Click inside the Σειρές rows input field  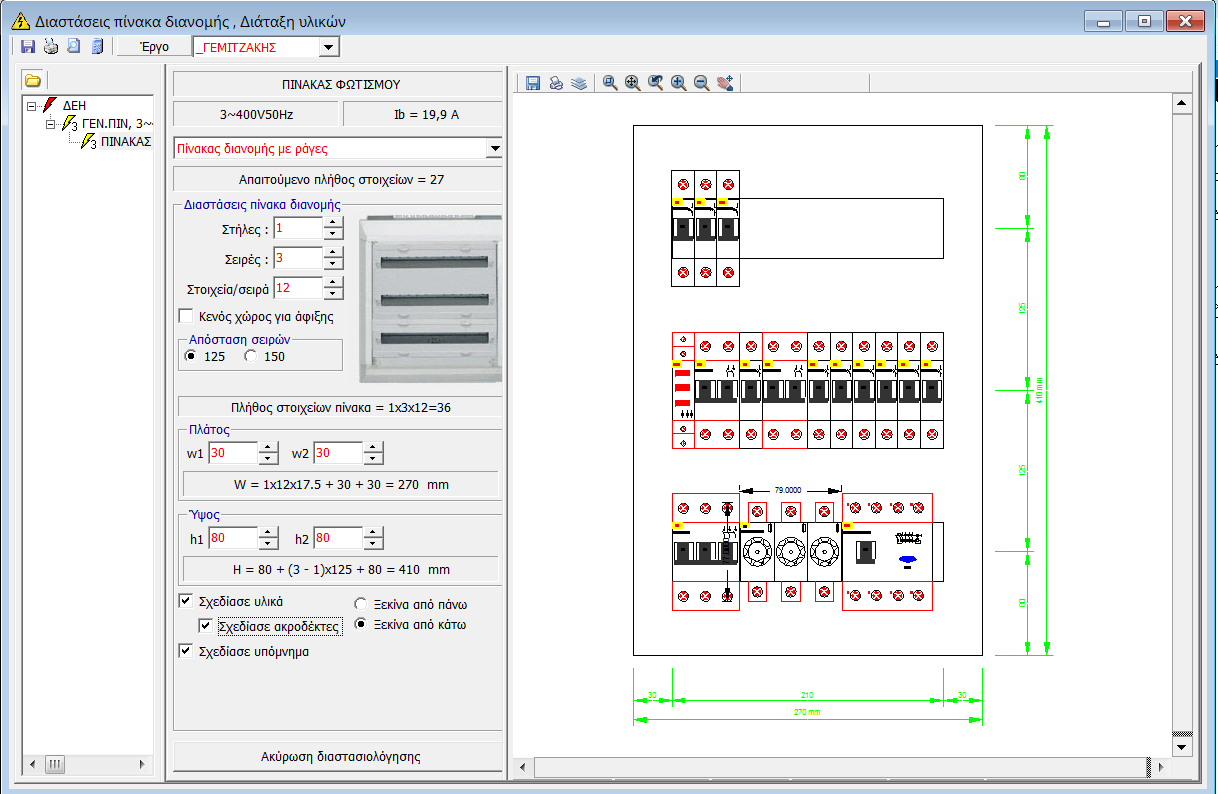click(x=297, y=259)
